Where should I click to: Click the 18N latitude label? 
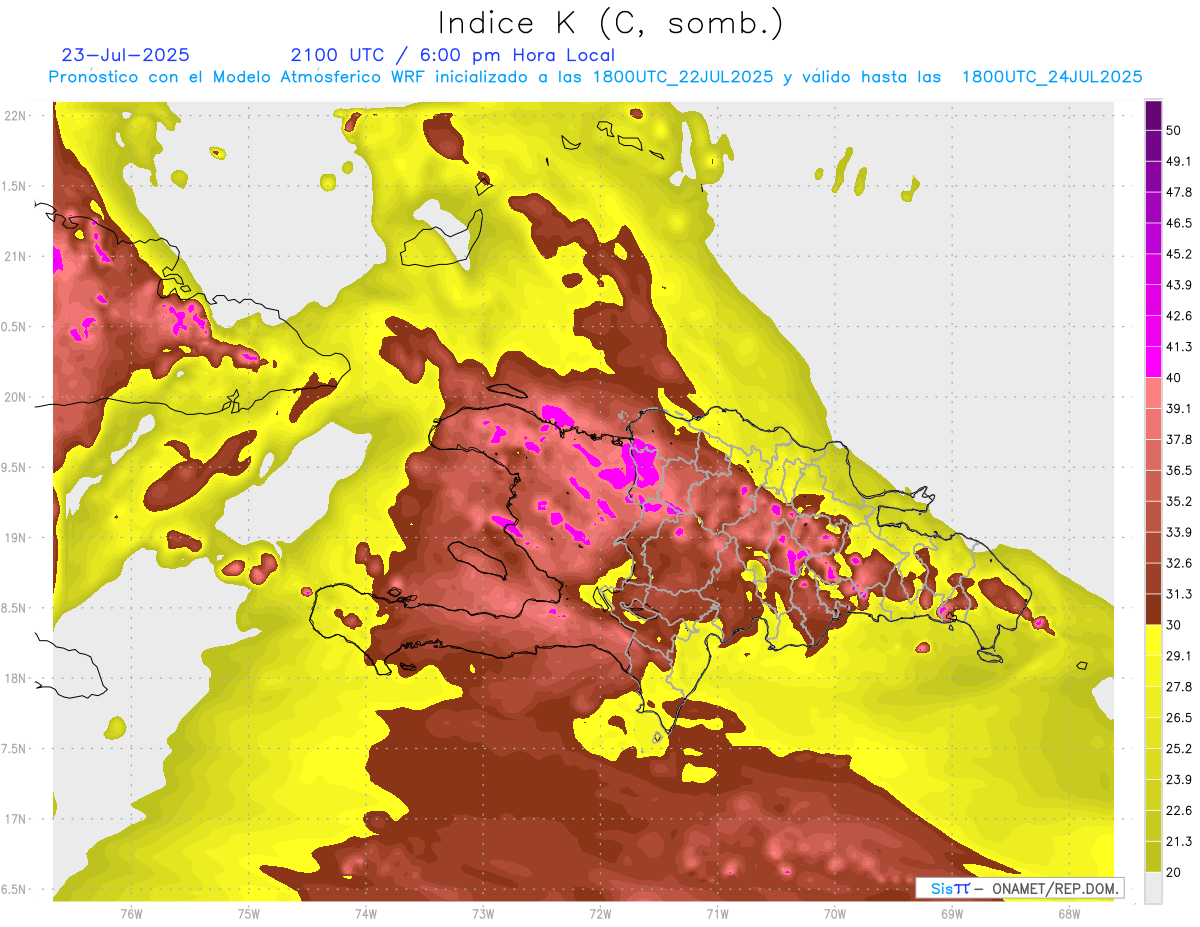[17, 678]
